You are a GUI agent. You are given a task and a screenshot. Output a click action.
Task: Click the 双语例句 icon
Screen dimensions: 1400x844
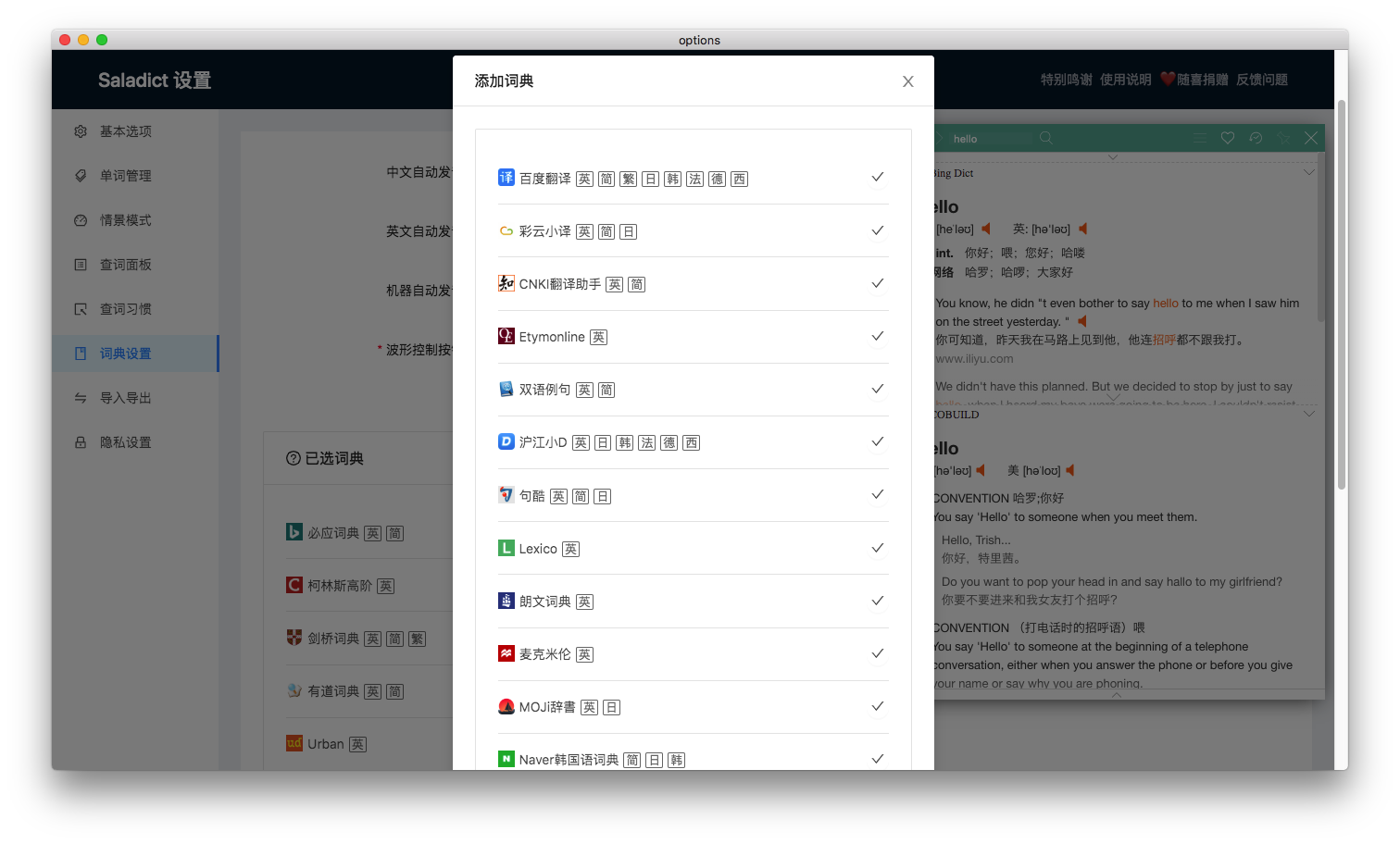tap(506, 389)
